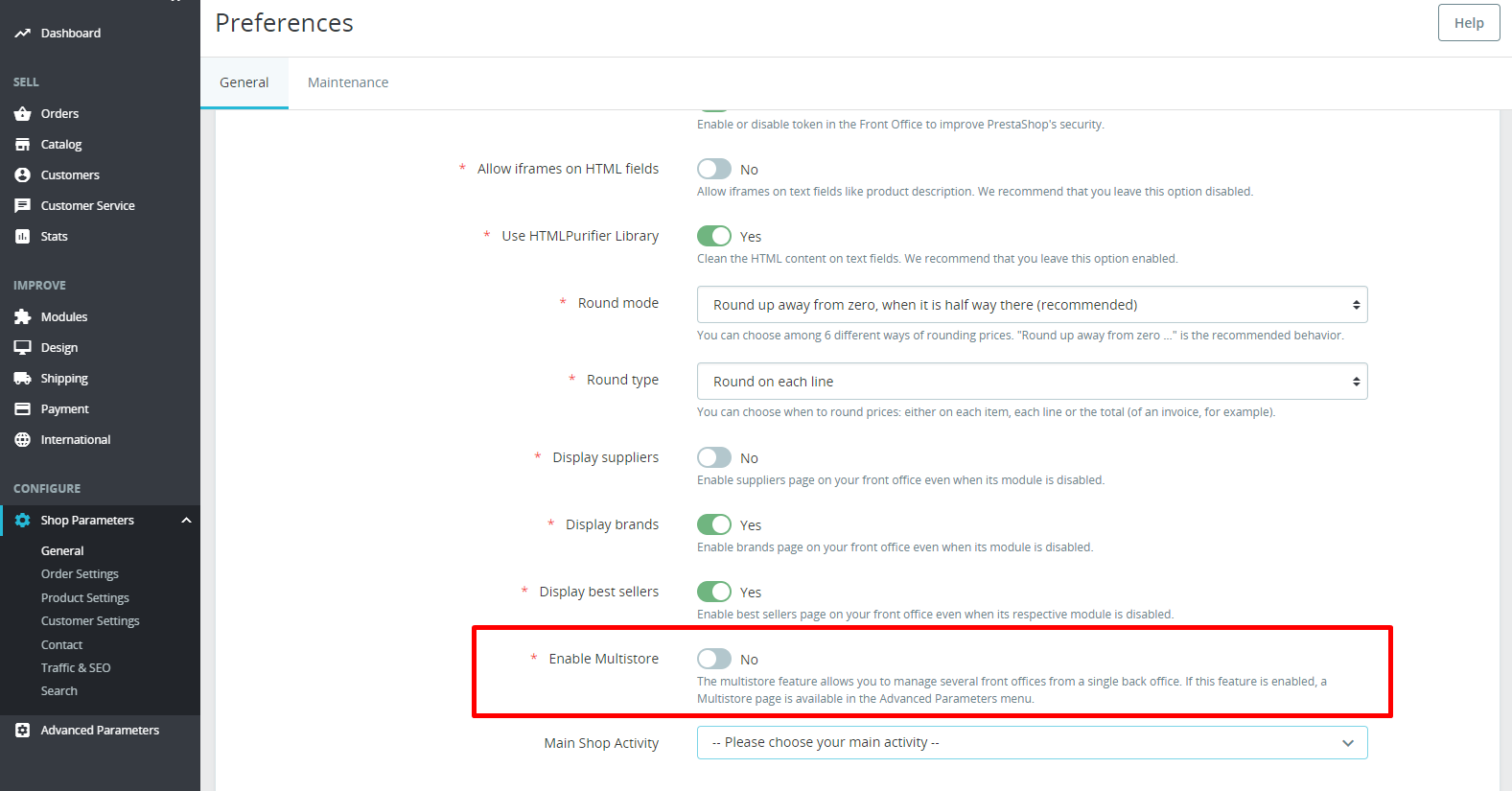1512x791 pixels.
Task: Click the Display suppliers label
Action: point(606,457)
